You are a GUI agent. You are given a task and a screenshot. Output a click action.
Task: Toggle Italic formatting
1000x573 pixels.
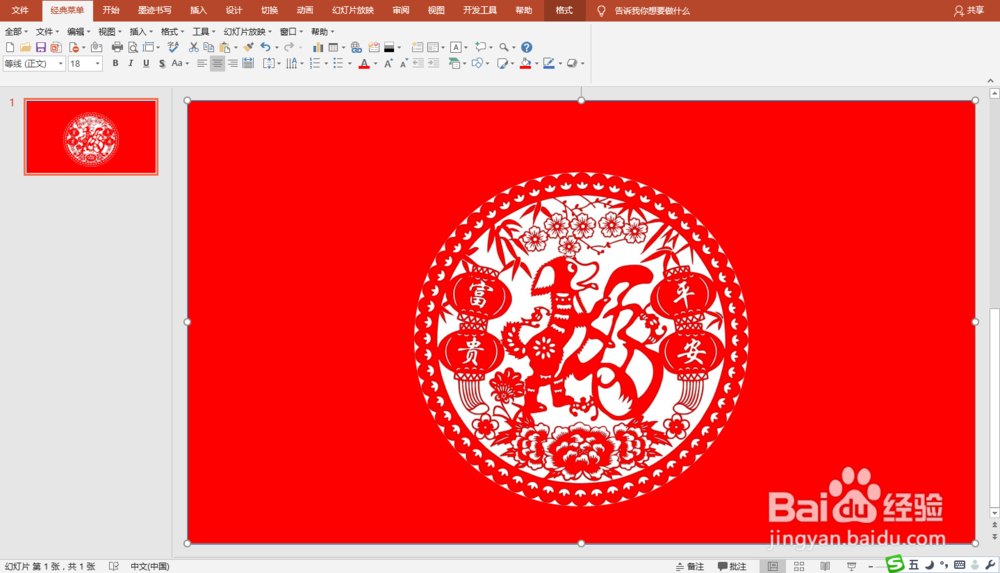click(131, 63)
